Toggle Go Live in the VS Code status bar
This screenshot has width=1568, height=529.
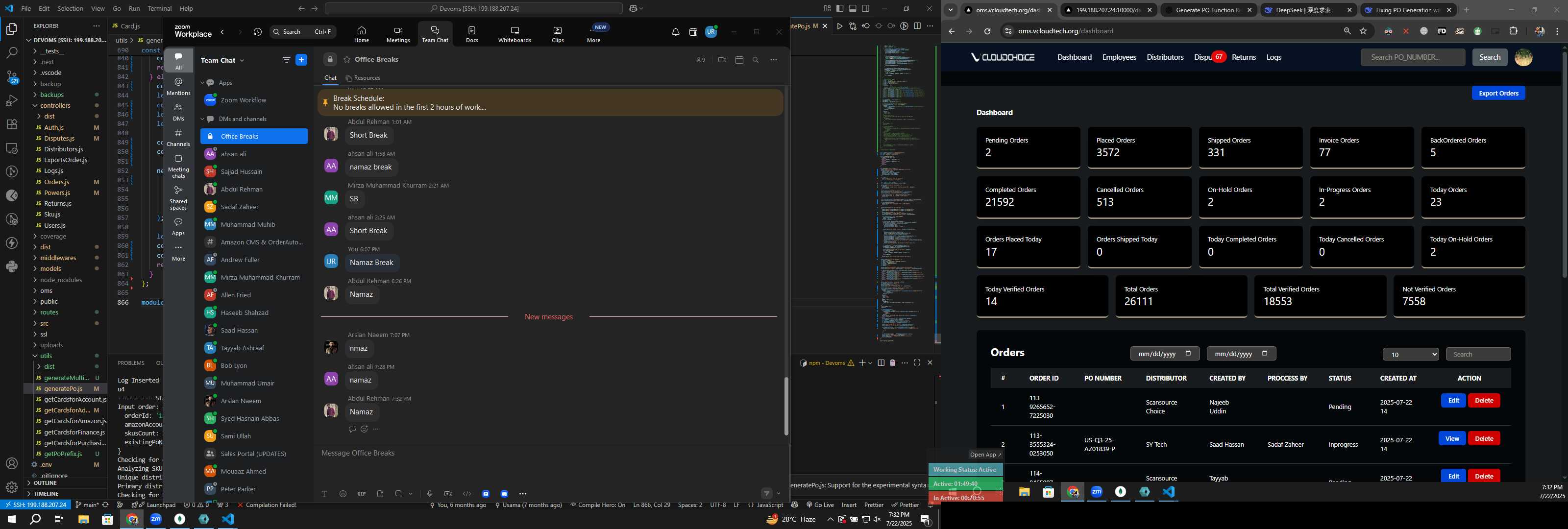[820, 505]
